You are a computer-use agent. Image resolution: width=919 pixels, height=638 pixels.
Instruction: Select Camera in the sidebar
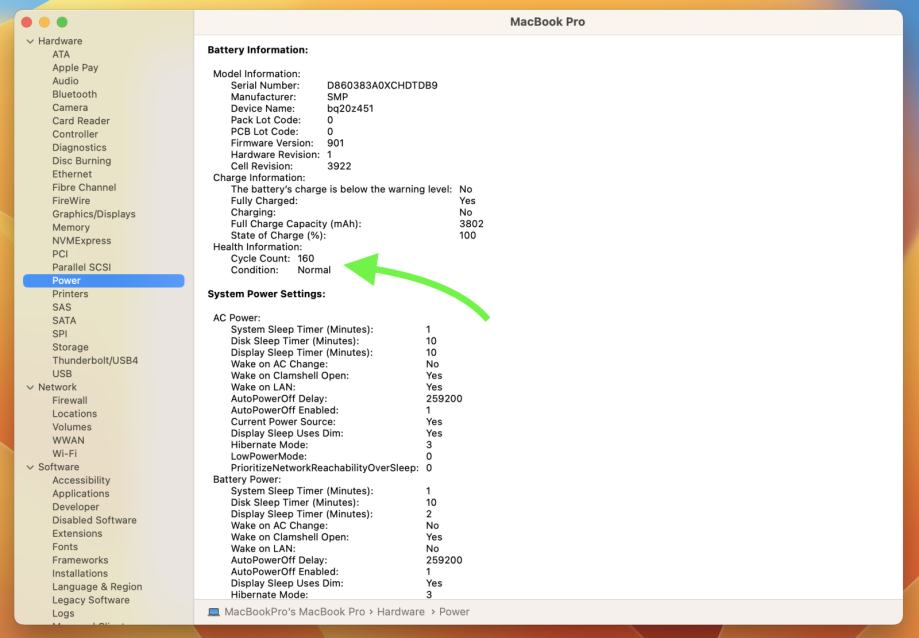click(70, 108)
